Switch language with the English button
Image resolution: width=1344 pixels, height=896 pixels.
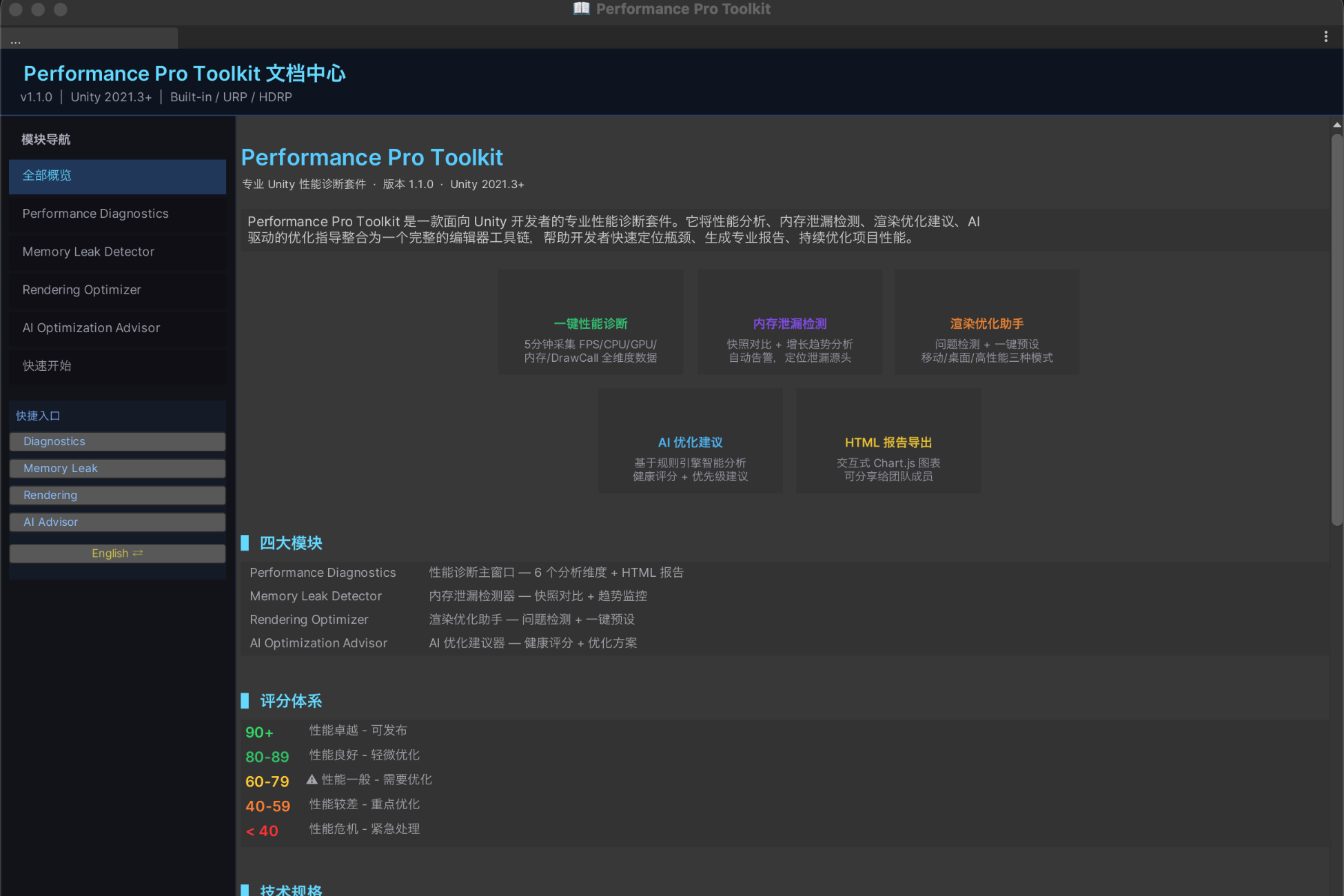[117, 553]
